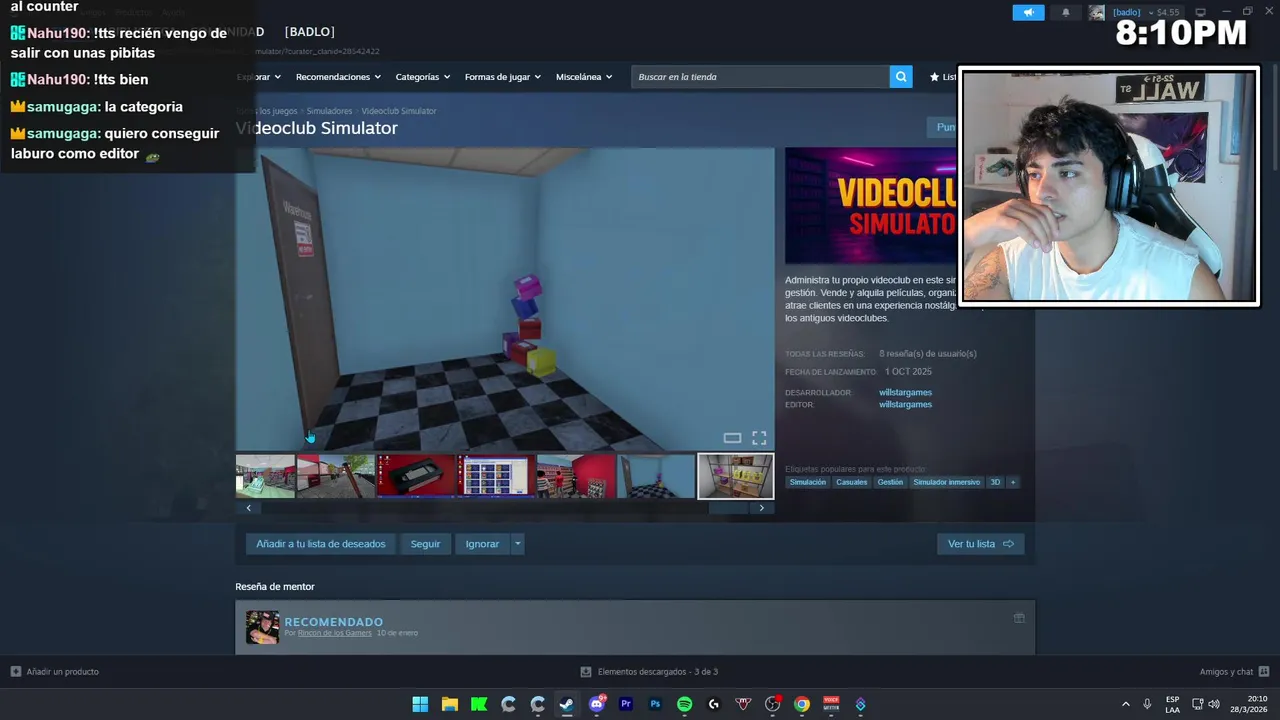Expand the Explorar store menu
1280x720 pixels.
coord(259,77)
